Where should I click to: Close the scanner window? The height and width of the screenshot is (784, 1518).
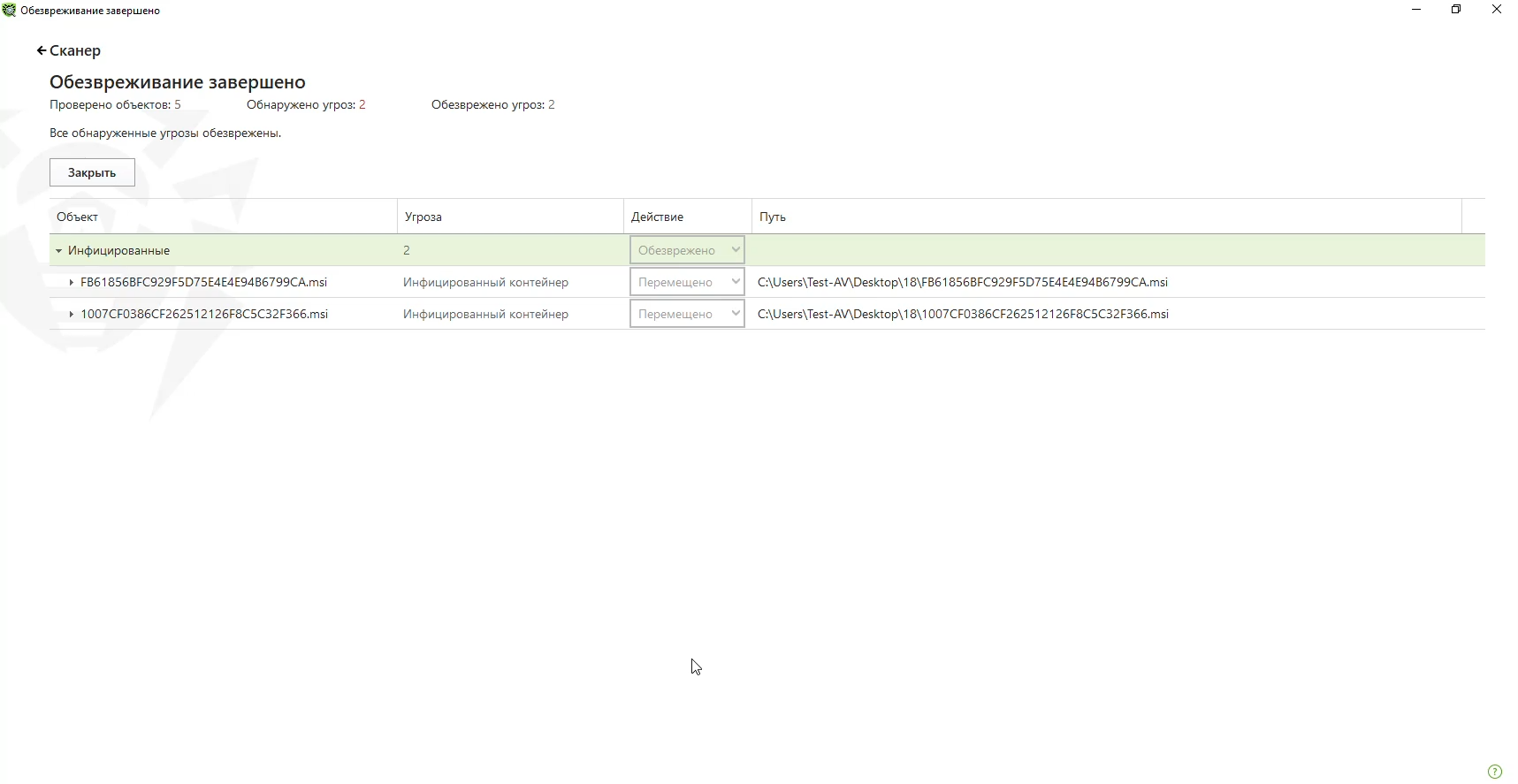tap(1497, 10)
